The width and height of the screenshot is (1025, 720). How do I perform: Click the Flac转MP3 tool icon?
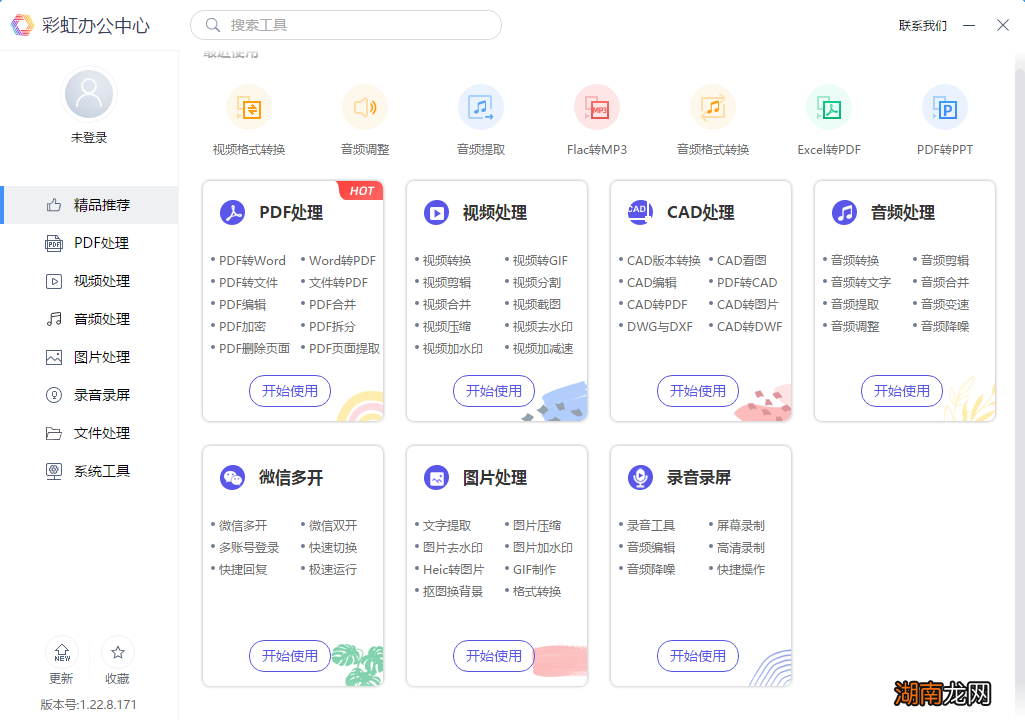(597, 106)
